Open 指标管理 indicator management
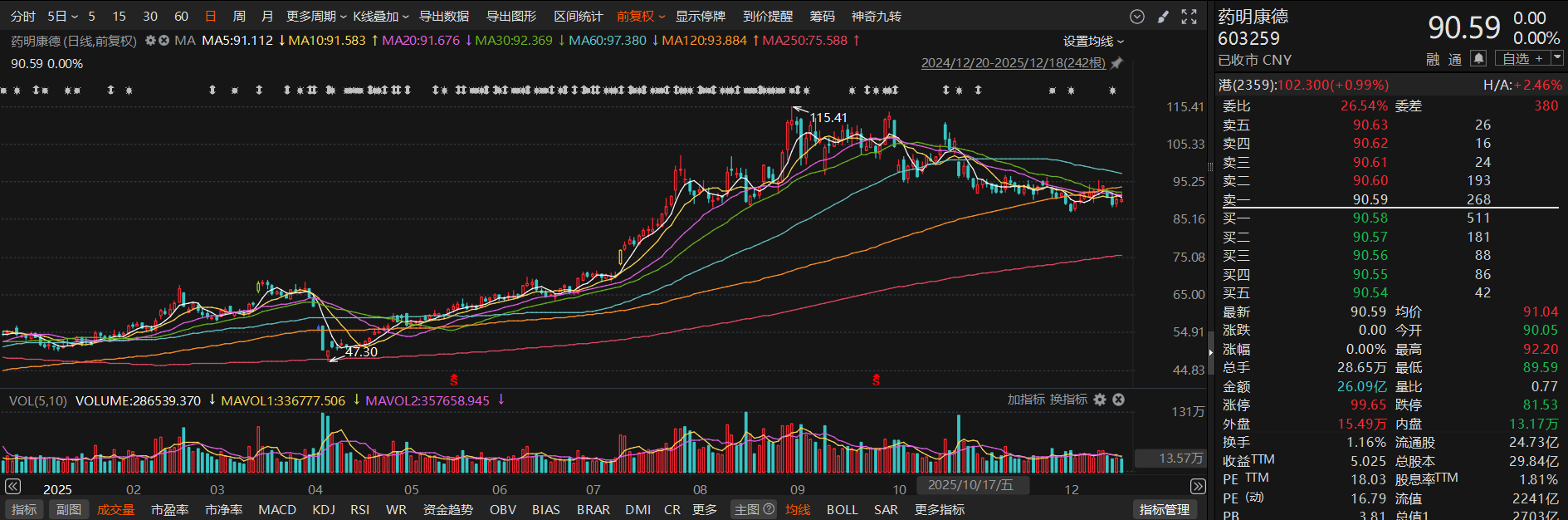The height and width of the screenshot is (520, 1568). [x=1164, y=509]
